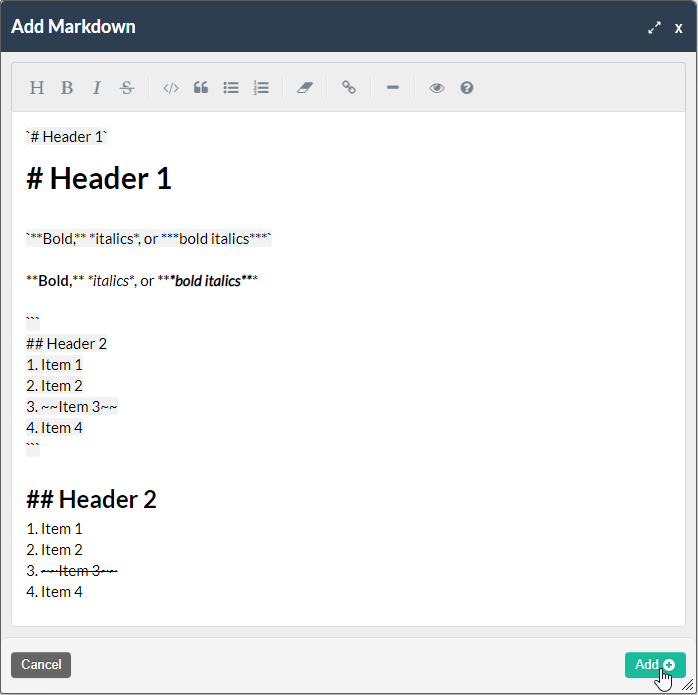Place cursor in large '# Header 1' line
The height and width of the screenshot is (695, 698).
99,179
